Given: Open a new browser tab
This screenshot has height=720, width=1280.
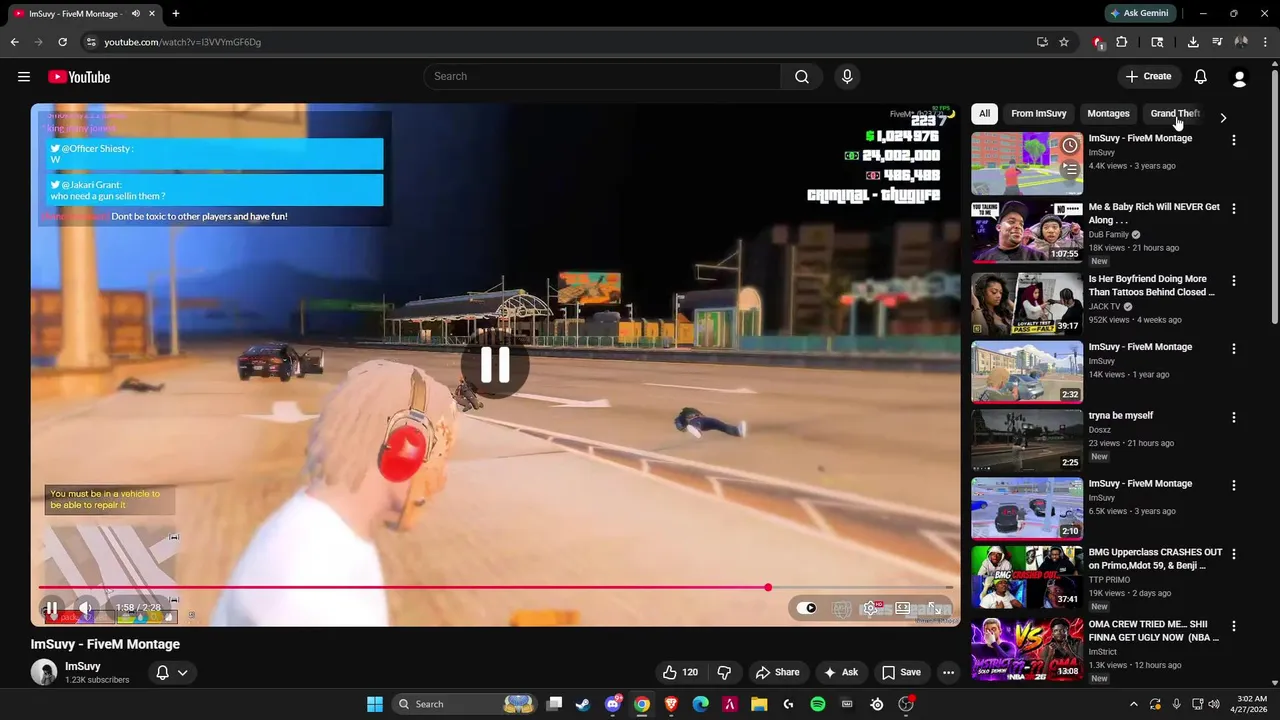Looking at the screenshot, I should tap(176, 14).
